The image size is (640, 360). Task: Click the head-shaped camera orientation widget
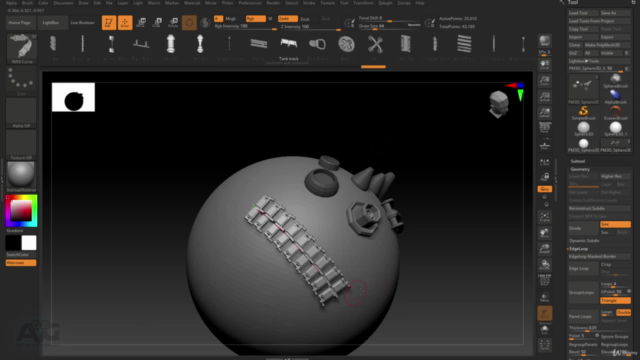pyautogui.click(x=499, y=104)
